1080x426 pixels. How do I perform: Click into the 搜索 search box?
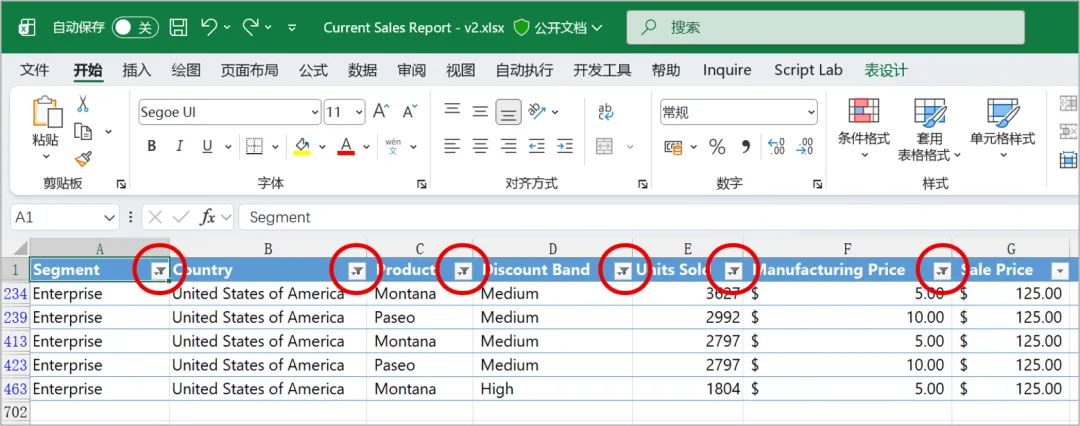825,28
